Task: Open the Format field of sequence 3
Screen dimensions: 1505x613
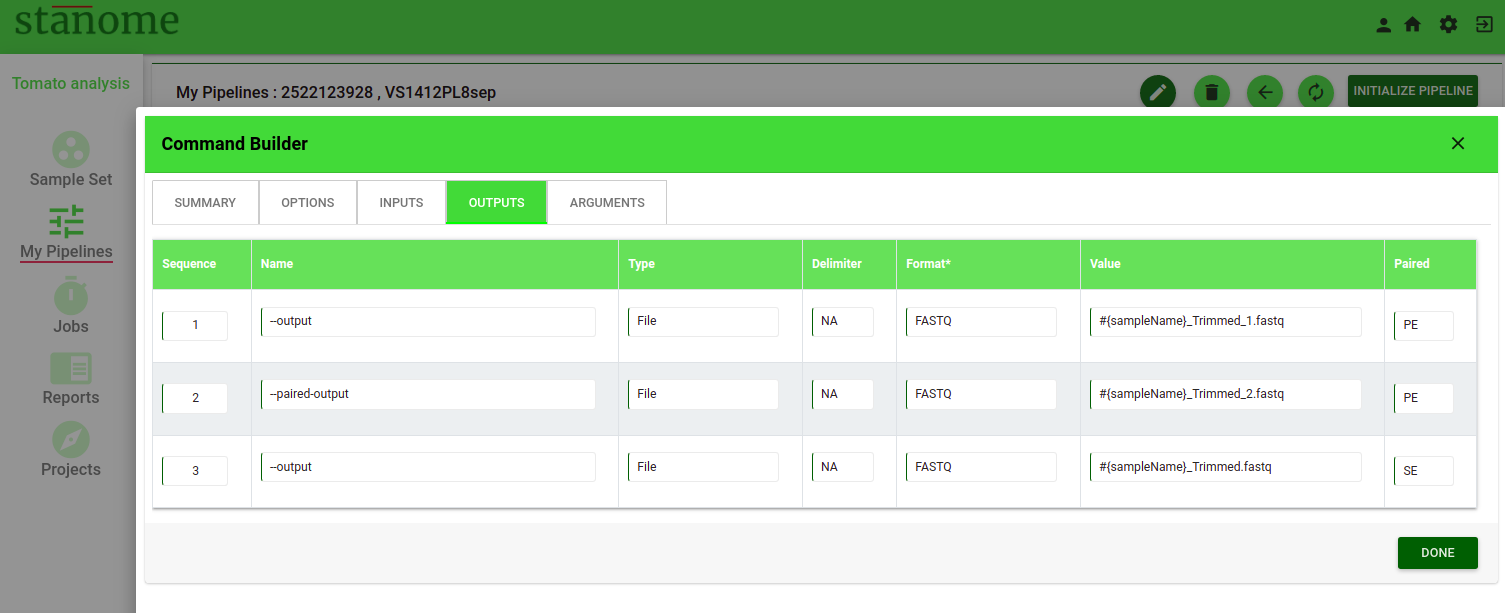Action: 981,467
